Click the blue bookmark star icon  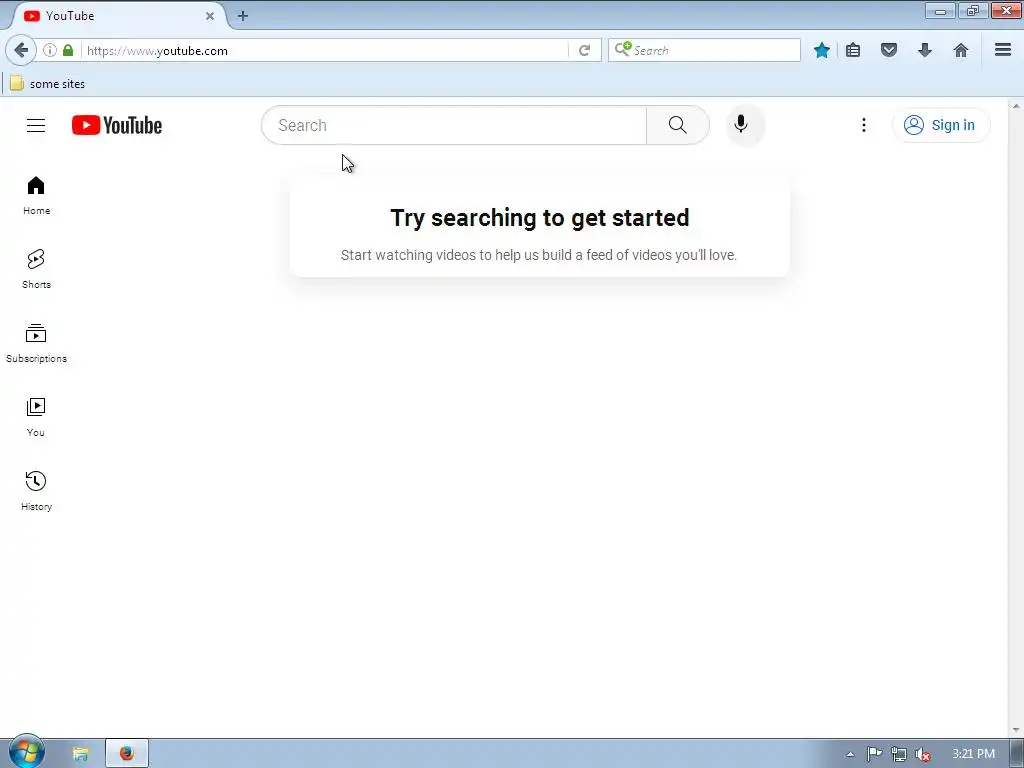pyautogui.click(x=822, y=50)
